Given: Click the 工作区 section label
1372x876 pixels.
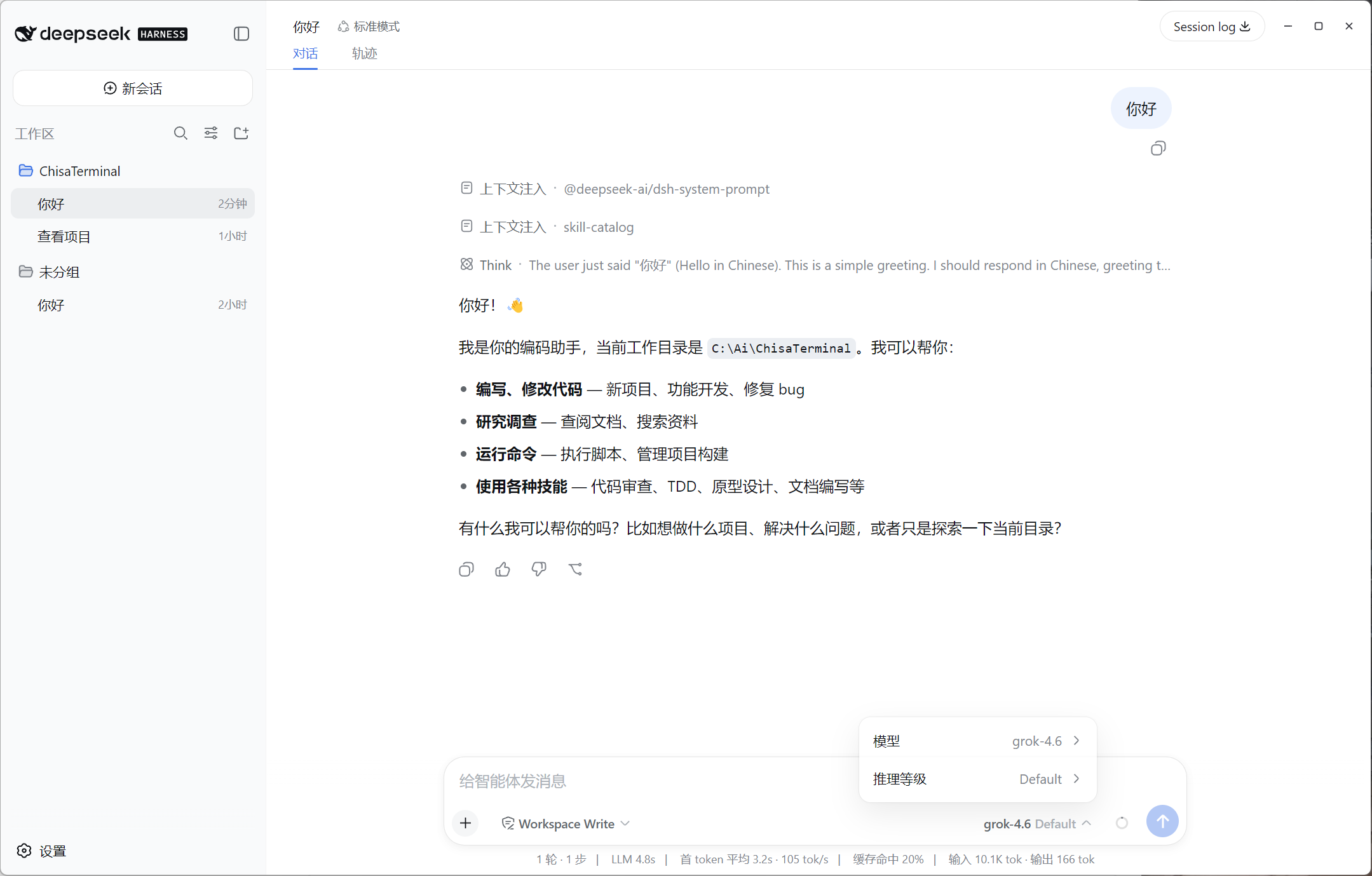Looking at the screenshot, I should [x=35, y=133].
